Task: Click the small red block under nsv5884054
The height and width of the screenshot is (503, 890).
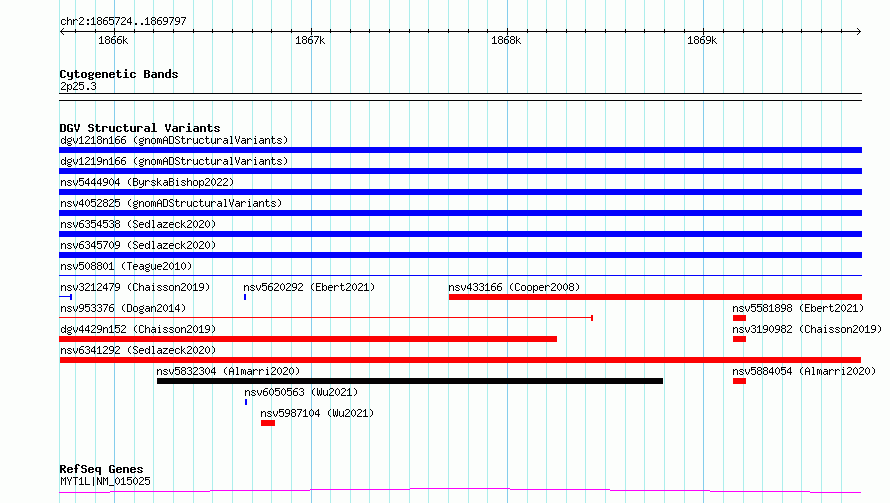Action: [x=739, y=381]
